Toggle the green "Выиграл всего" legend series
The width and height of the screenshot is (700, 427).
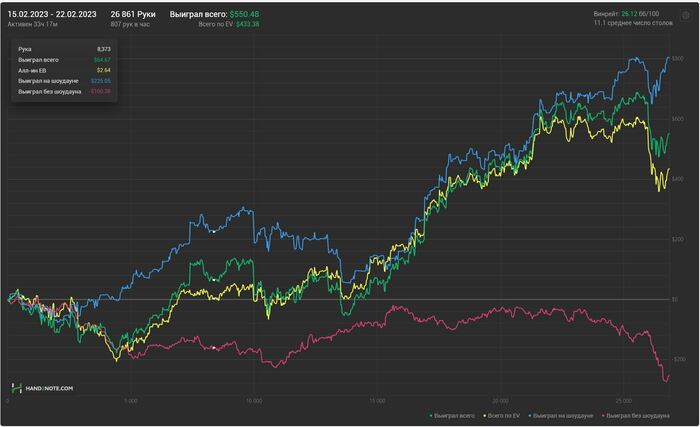[453, 414]
